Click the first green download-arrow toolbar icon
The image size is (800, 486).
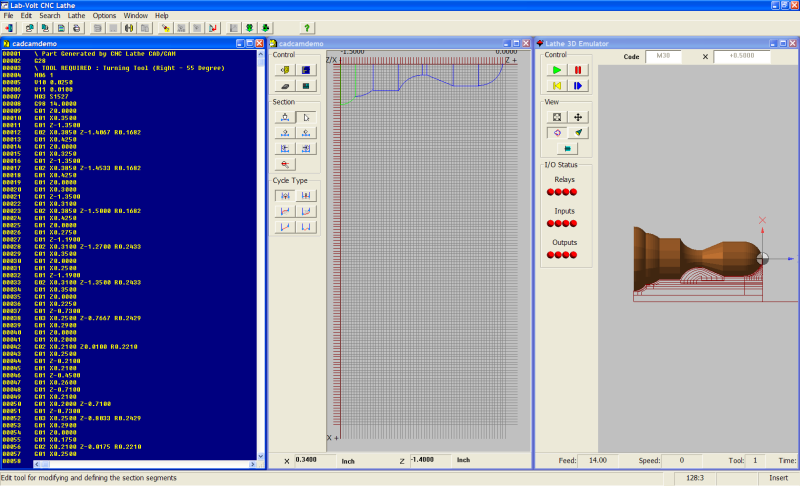pyautogui.click(x=249, y=28)
